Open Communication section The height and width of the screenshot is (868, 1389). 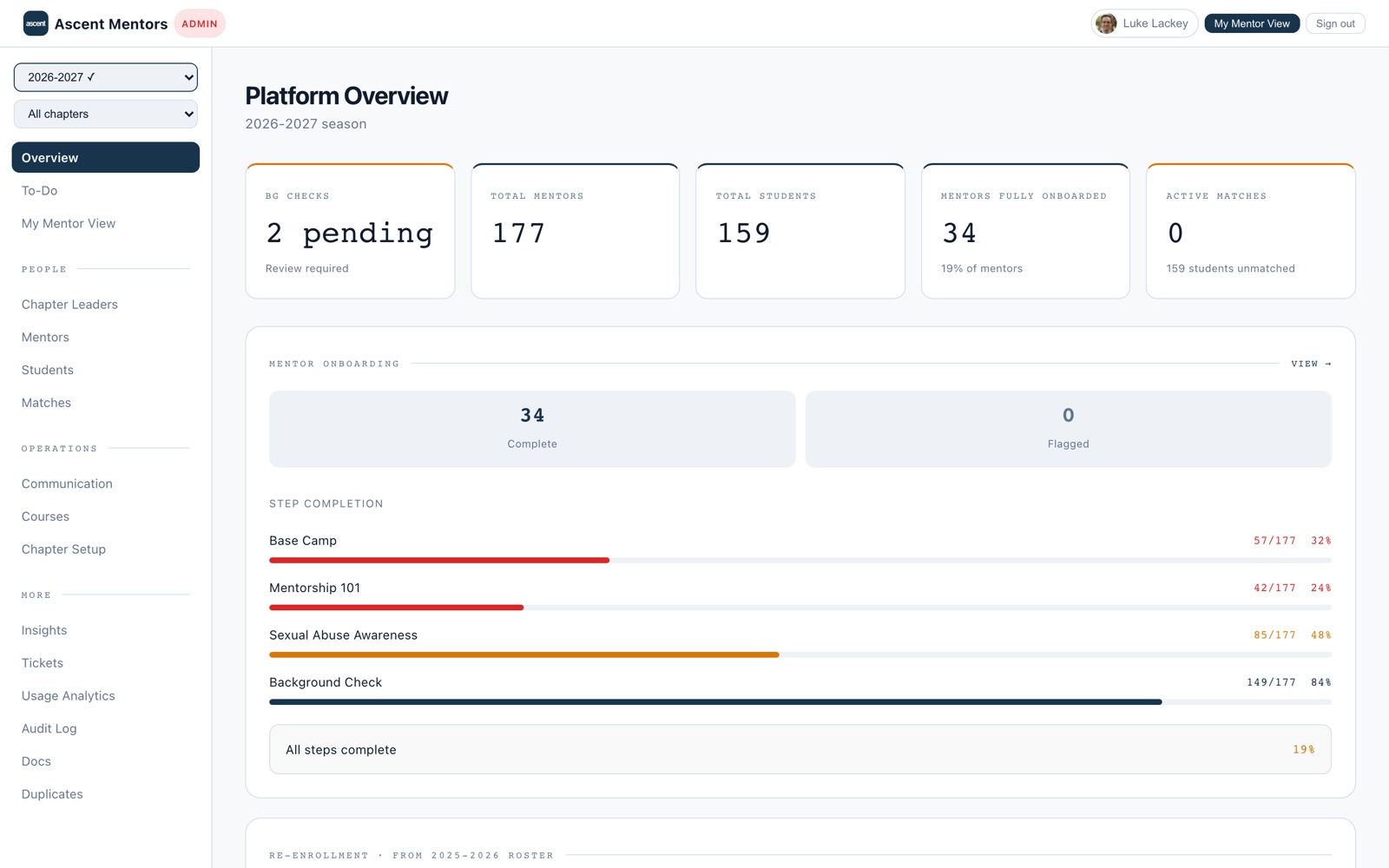tap(67, 483)
